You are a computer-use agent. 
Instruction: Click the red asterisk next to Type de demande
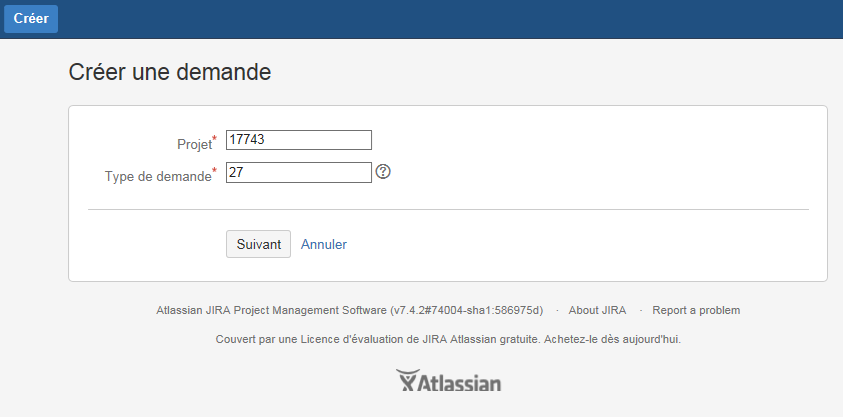tap(215, 171)
